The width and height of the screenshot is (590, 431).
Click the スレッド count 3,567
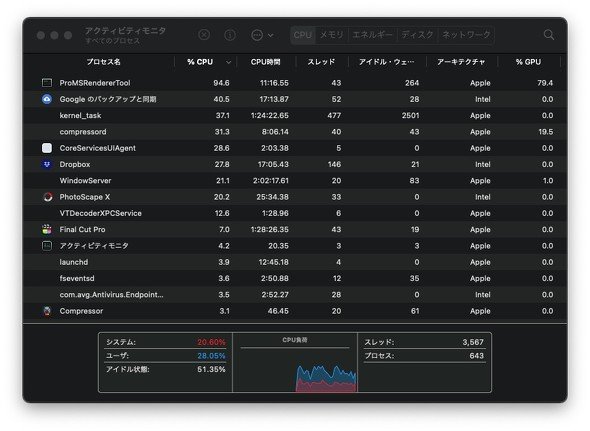pos(473,342)
